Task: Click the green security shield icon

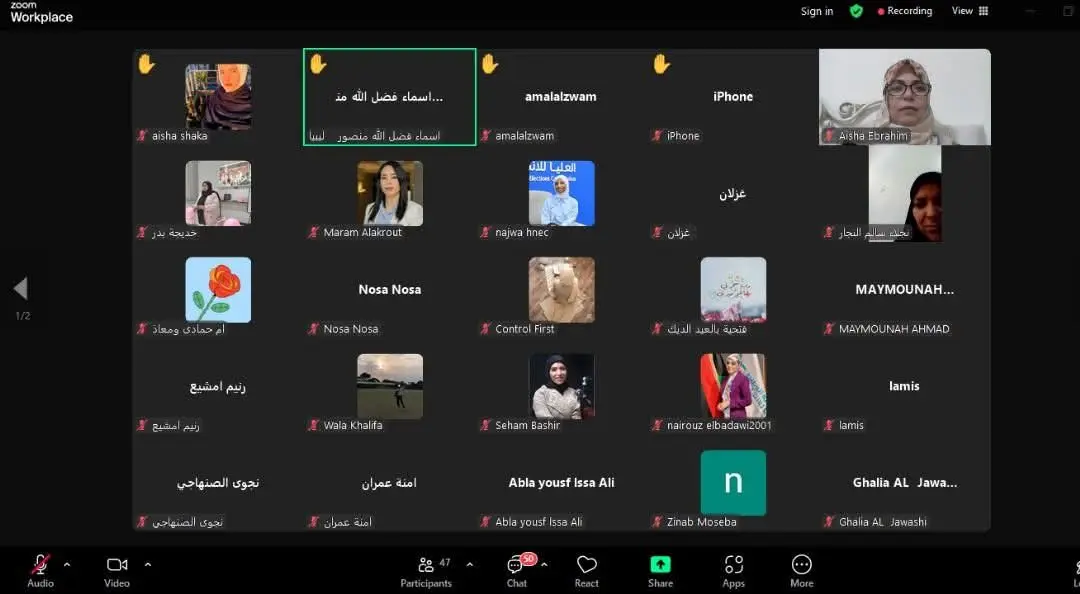Action: pos(856,11)
